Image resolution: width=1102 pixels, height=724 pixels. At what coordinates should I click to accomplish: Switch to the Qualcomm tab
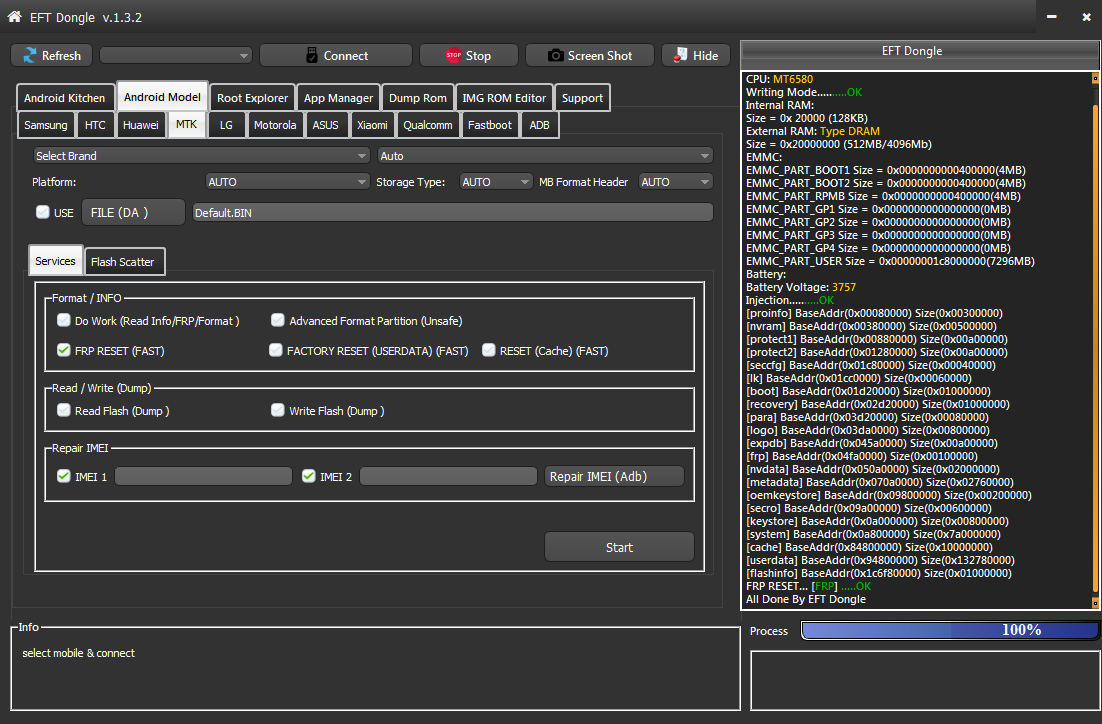coord(429,125)
